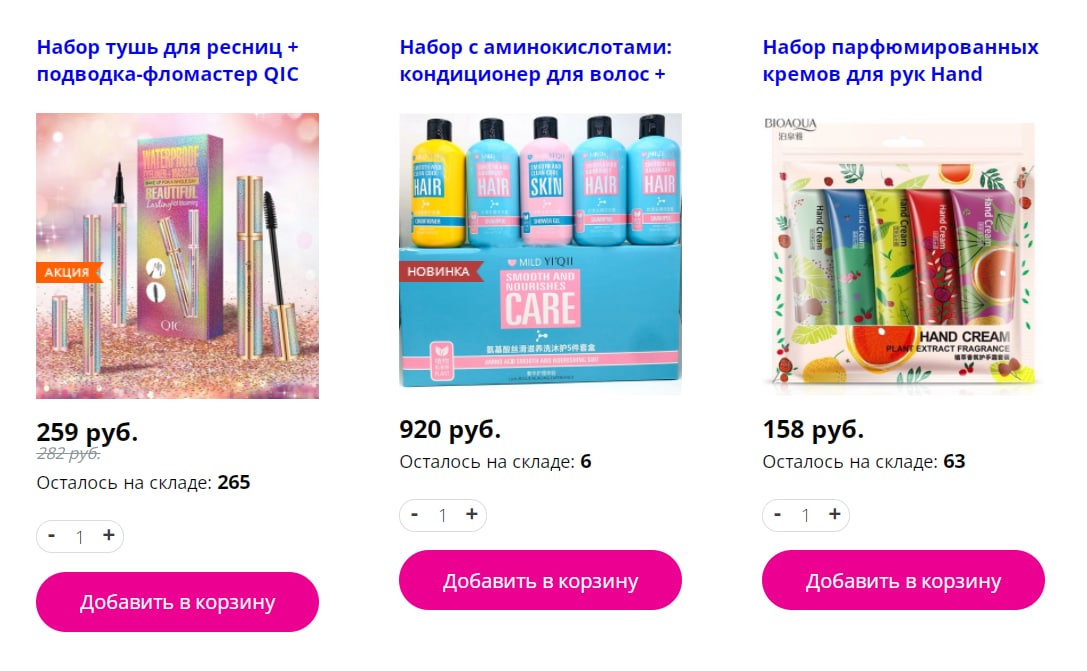This screenshot has height=671, width=1087.
Task: Select quantity field of hand cream set
Action: (x=806, y=516)
